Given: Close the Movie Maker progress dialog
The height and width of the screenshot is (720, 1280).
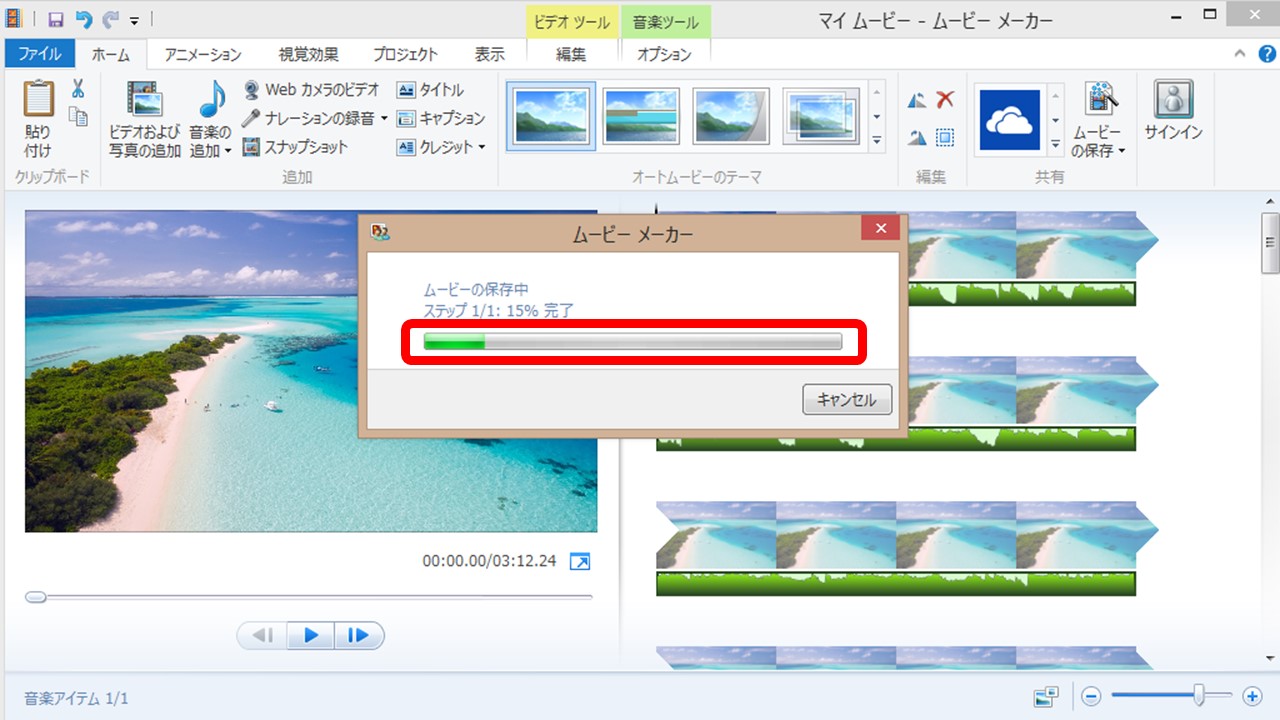Looking at the screenshot, I should [880, 230].
